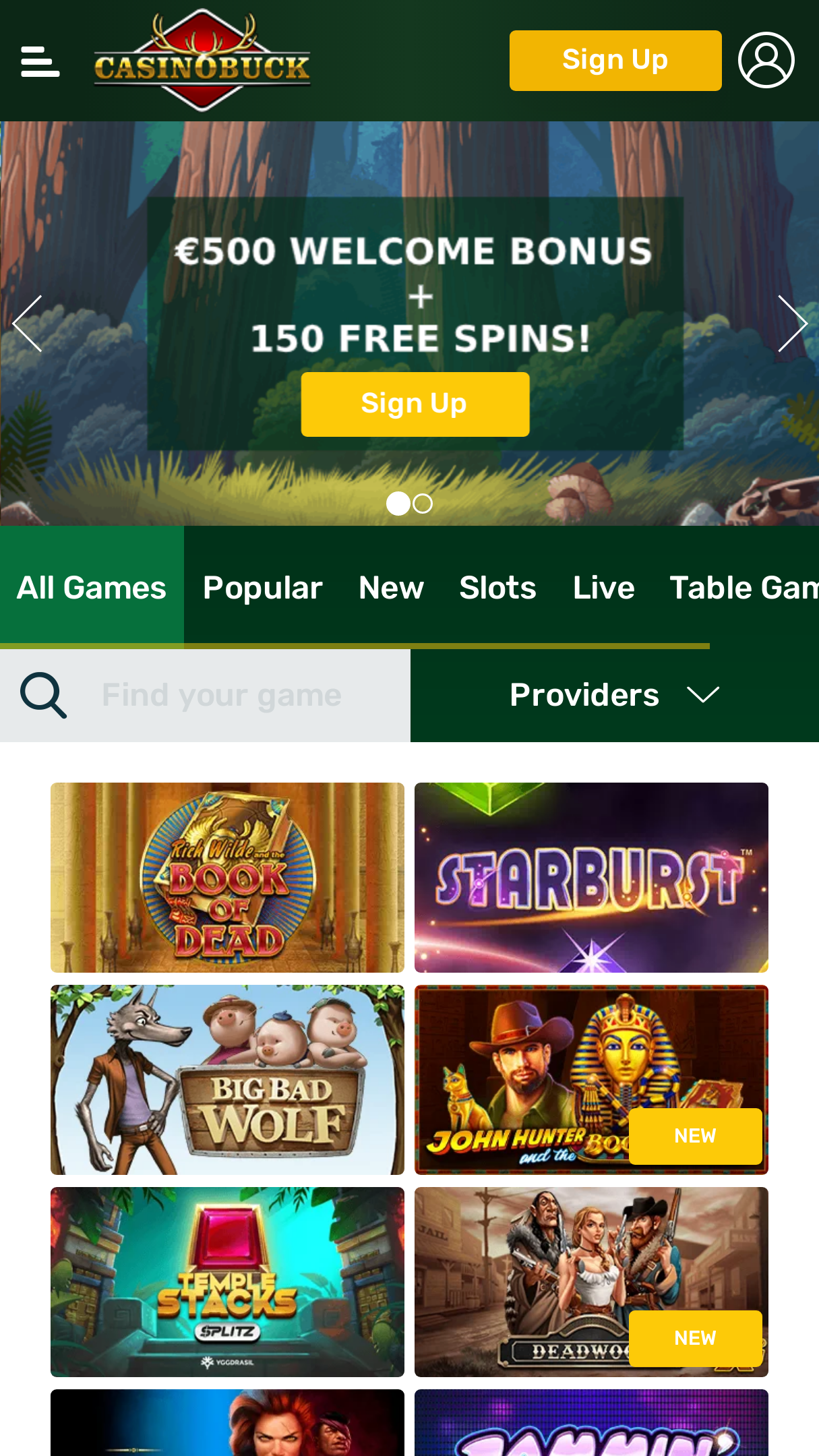Go to next banner slide arrow
The width and height of the screenshot is (819, 1456).
pyautogui.click(x=792, y=324)
